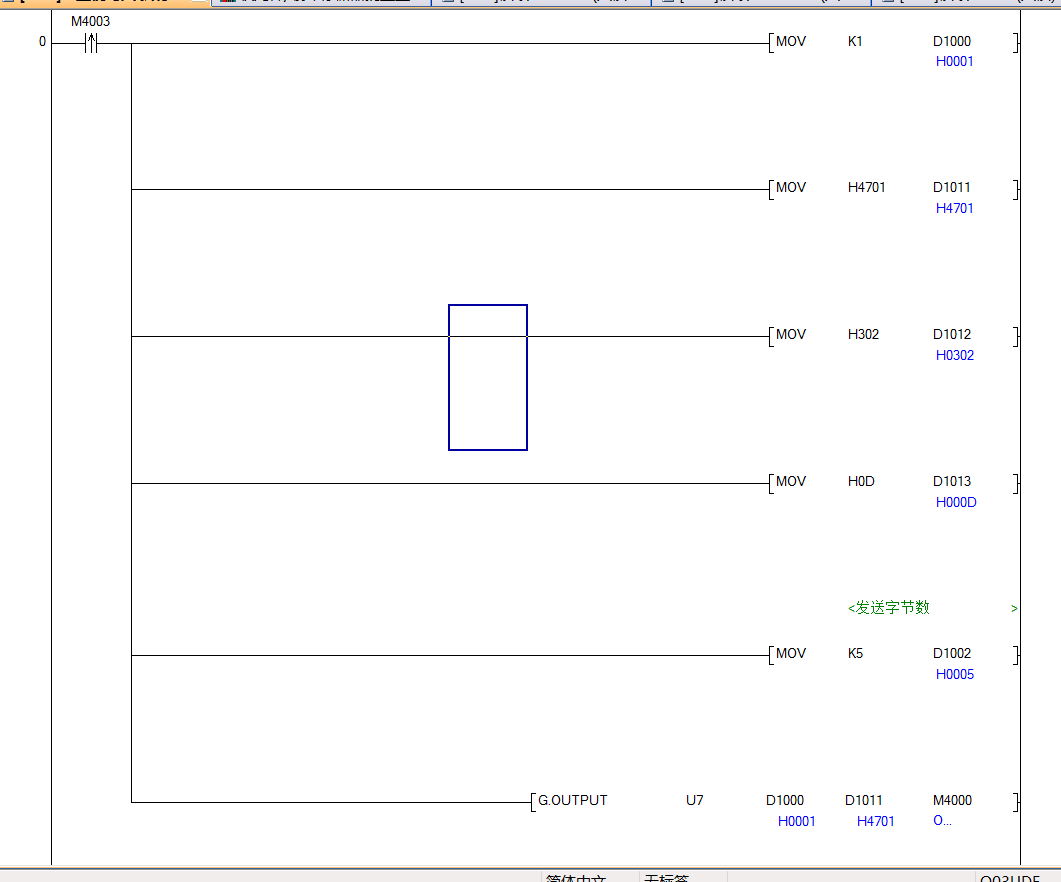This screenshot has height=882, width=1061.
Task: Select the D1002 device in MOV K5
Action: point(951,654)
